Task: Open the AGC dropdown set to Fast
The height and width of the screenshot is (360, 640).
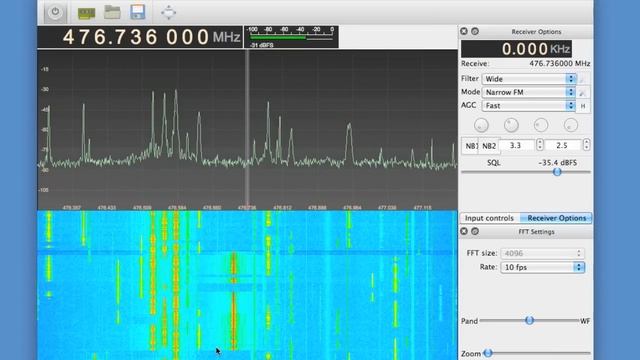Action: (529, 106)
